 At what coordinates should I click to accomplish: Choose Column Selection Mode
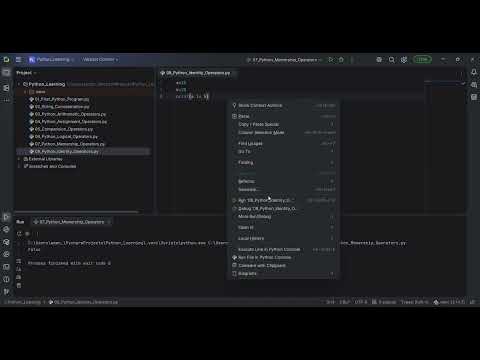tap(284, 133)
